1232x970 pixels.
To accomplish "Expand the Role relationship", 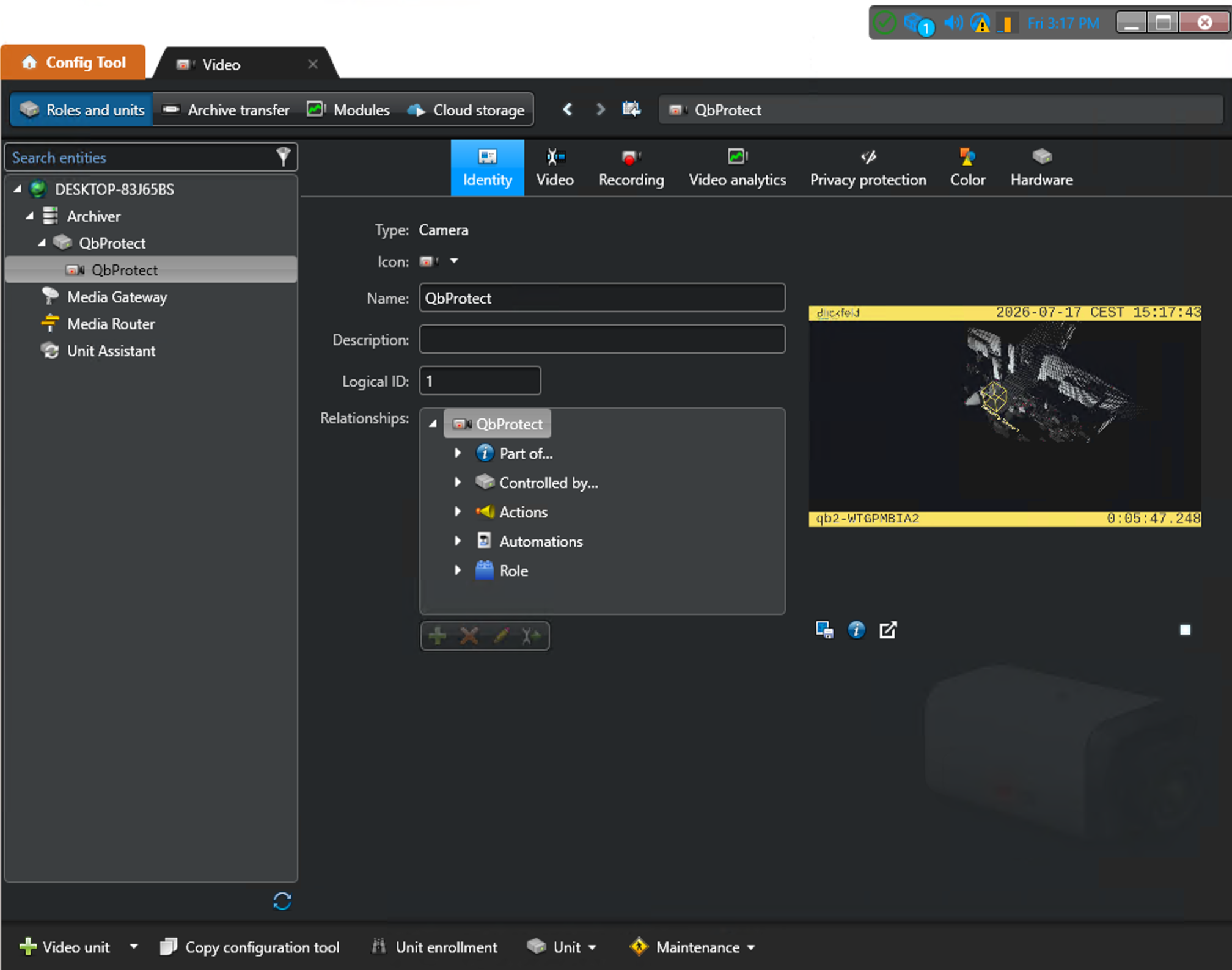I will pos(458,571).
